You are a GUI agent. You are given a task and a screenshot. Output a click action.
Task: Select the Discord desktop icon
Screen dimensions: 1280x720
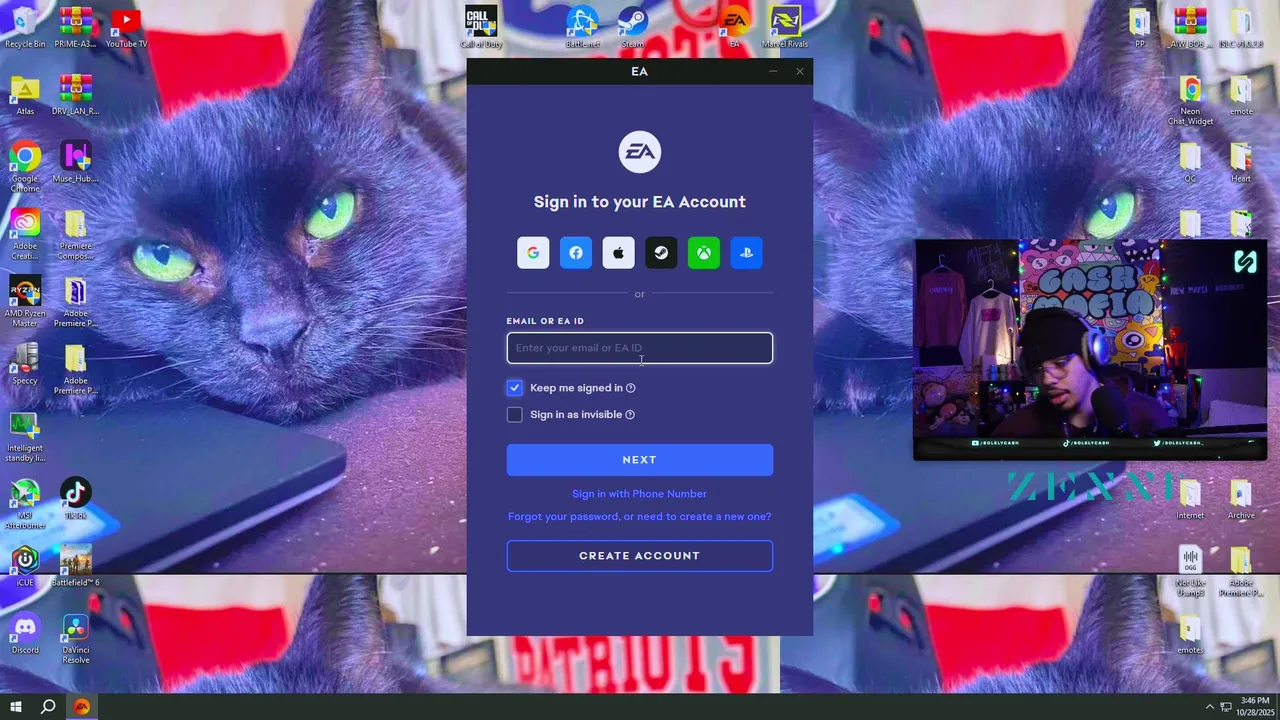coord(25,634)
